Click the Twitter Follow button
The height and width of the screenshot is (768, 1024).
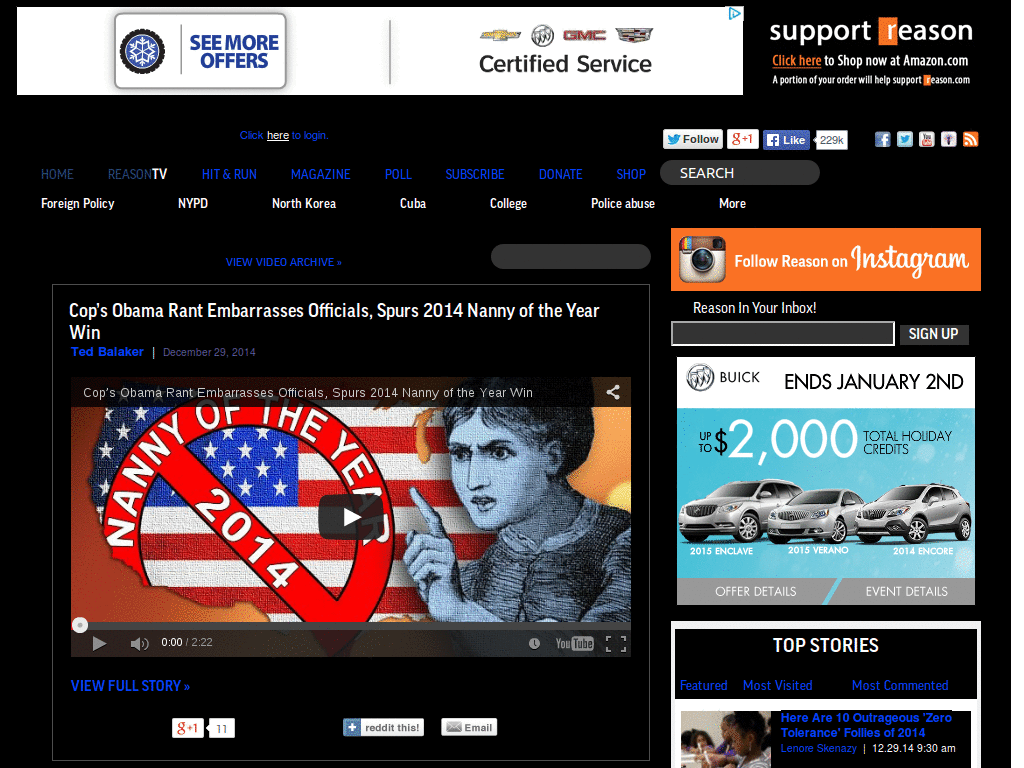[693, 139]
